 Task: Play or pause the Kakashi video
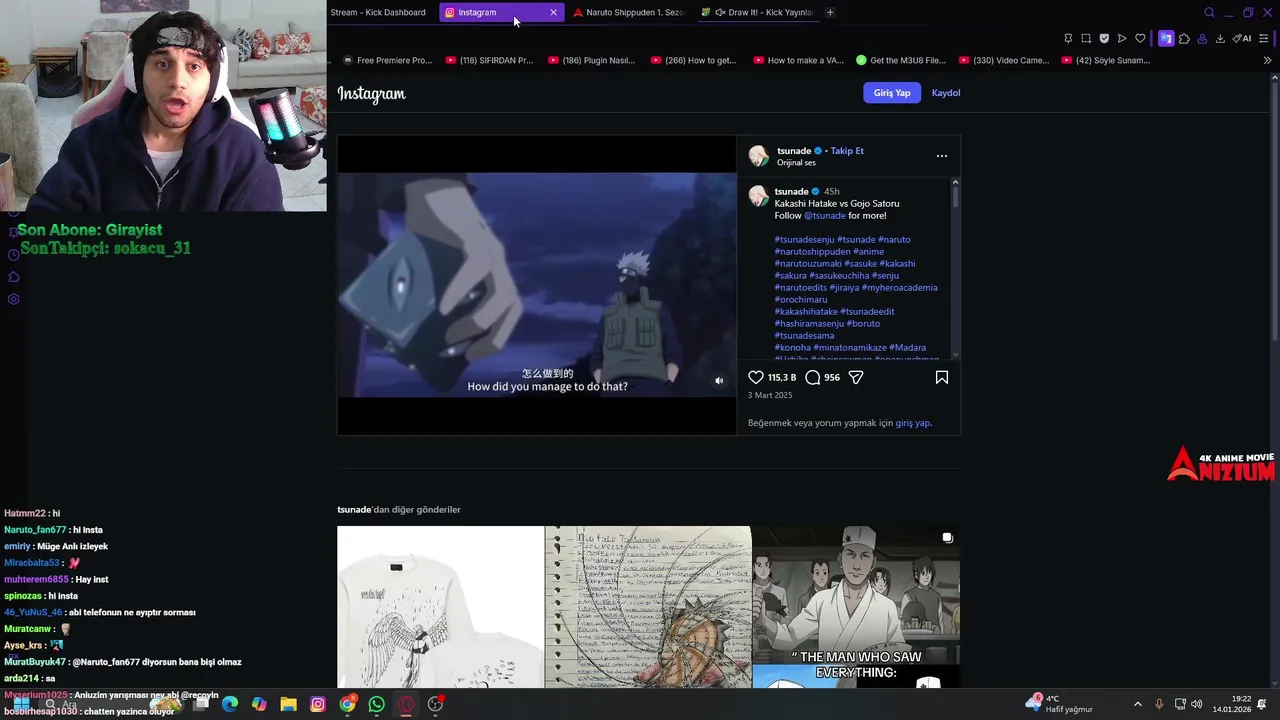click(x=537, y=285)
